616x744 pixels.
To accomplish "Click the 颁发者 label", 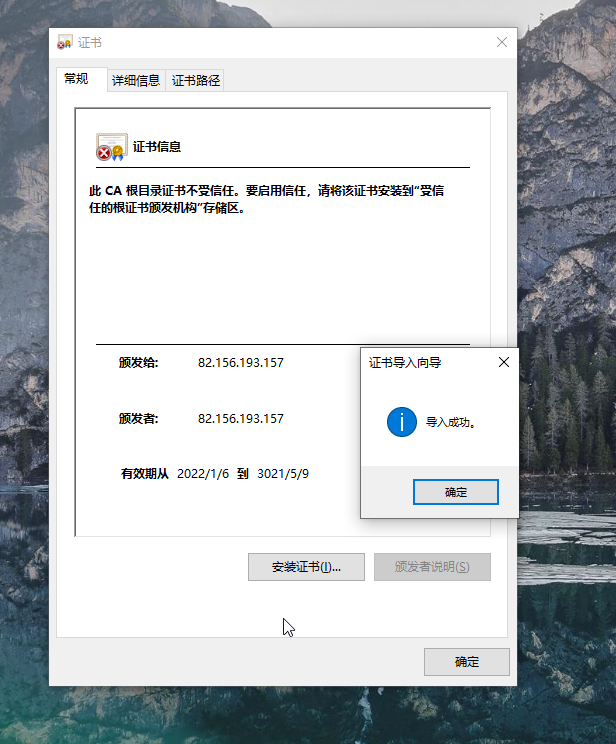I will coord(138,419).
